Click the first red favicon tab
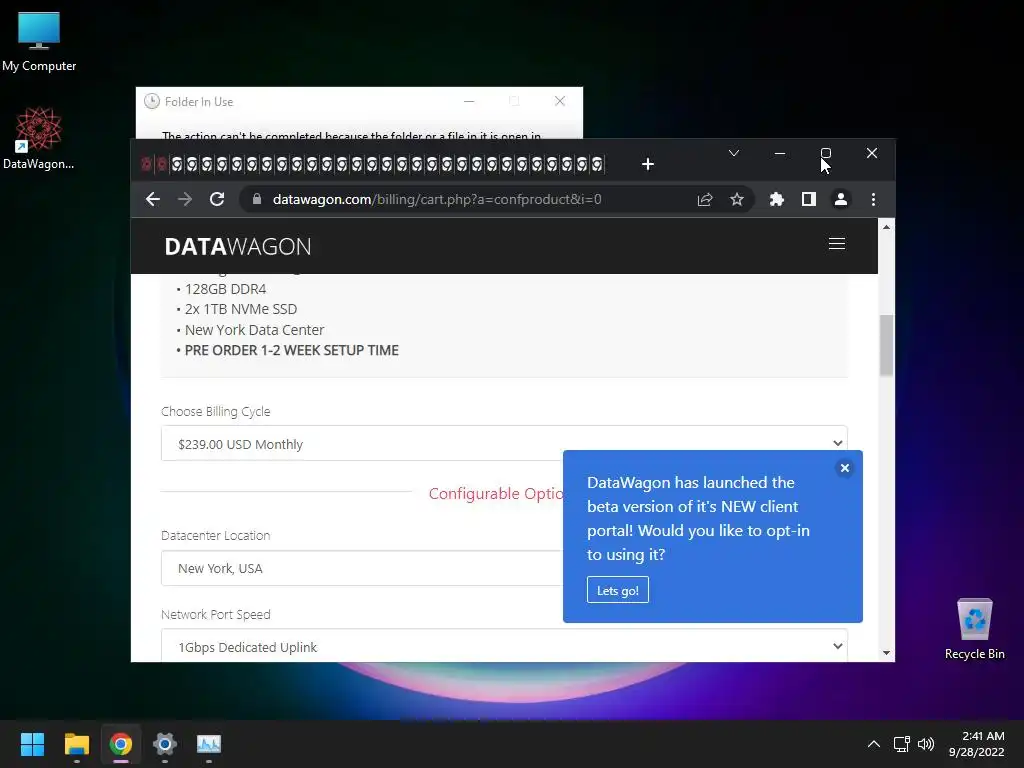Screen dimensions: 1024x768 point(146,164)
